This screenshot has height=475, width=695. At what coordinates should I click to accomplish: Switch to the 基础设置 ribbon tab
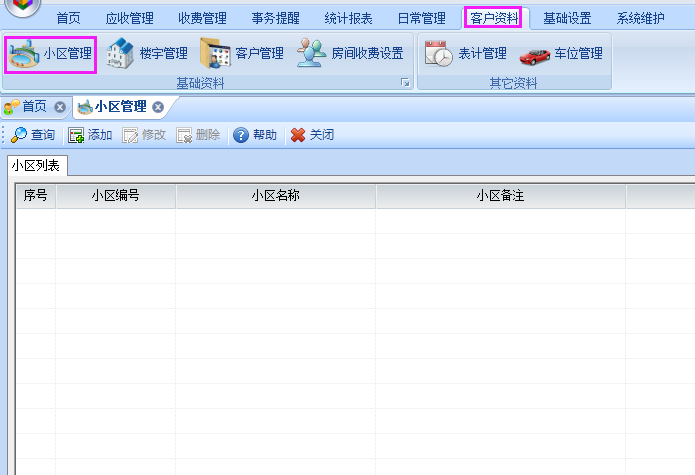tap(567, 18)
